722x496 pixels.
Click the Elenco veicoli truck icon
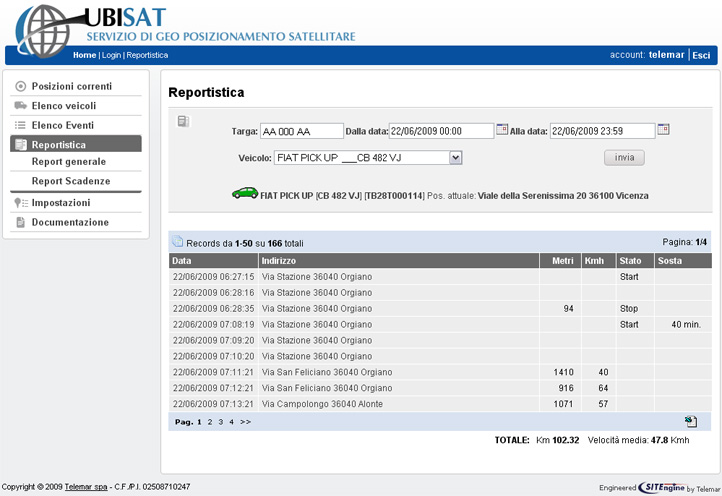pyautogui.click(x=20, y=105)
